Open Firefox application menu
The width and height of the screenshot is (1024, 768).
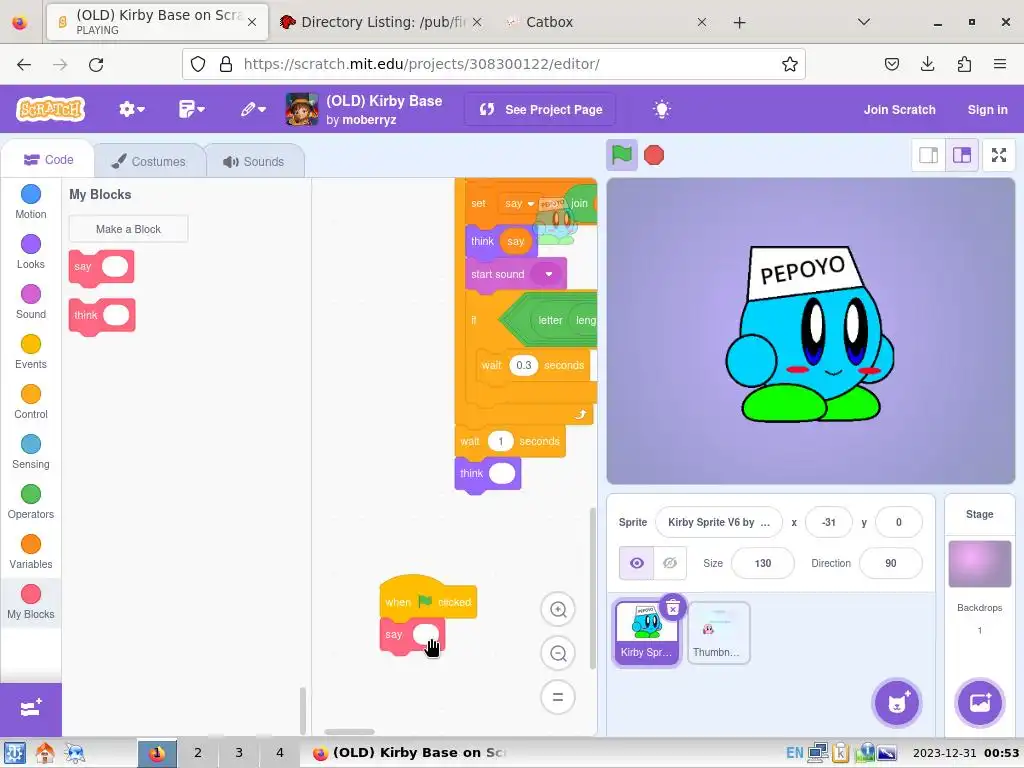[x=999, y=64]
